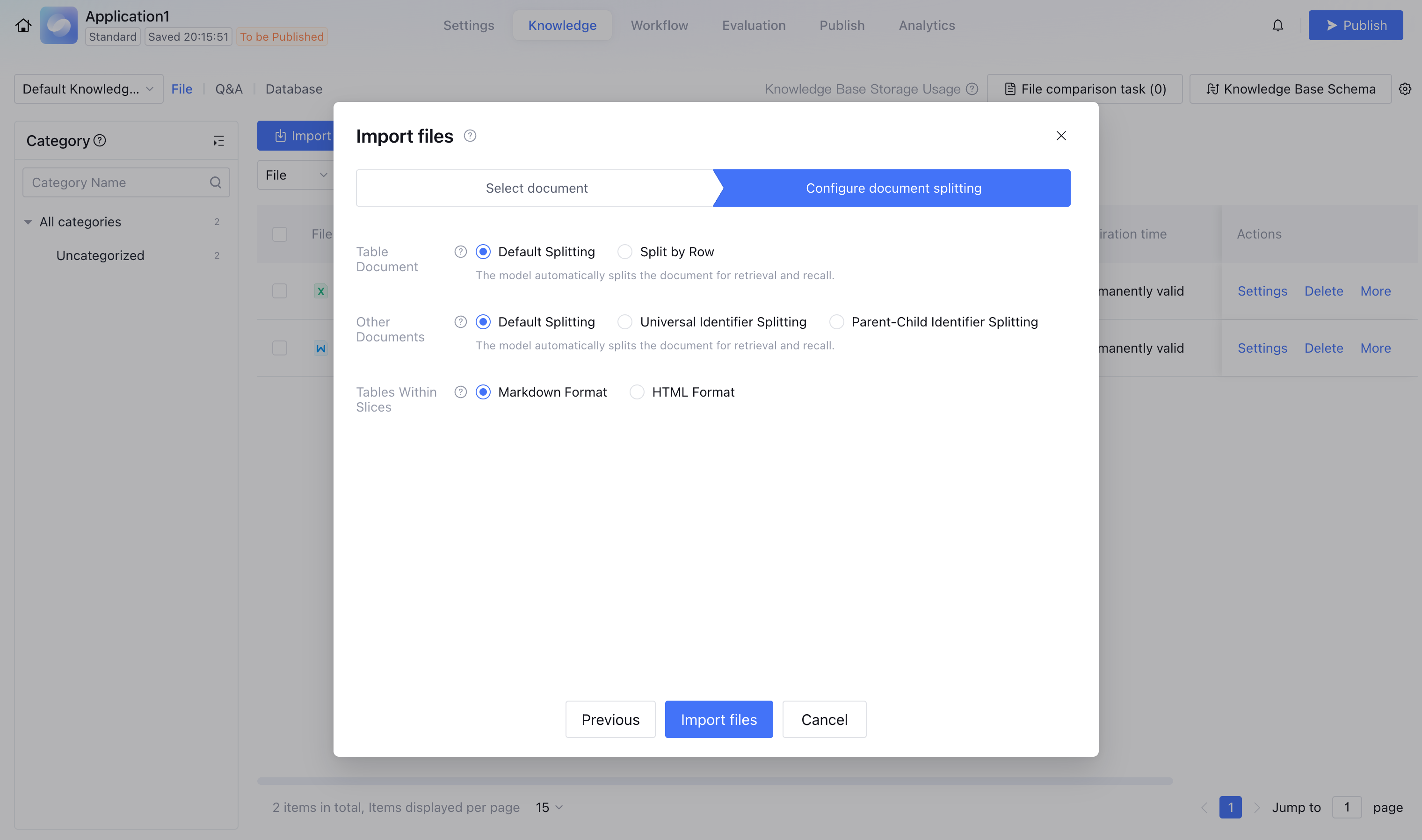
Task: Open the items per page dropdown
Action: coord(549,807)
